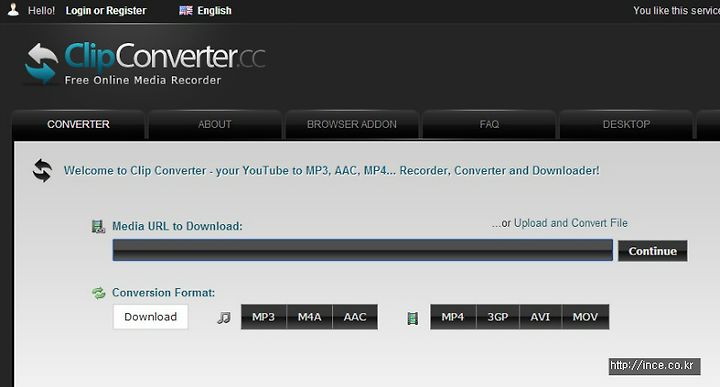Switch to the CONVERTER tab
720x387 pixels.
[x=78, y=124]
